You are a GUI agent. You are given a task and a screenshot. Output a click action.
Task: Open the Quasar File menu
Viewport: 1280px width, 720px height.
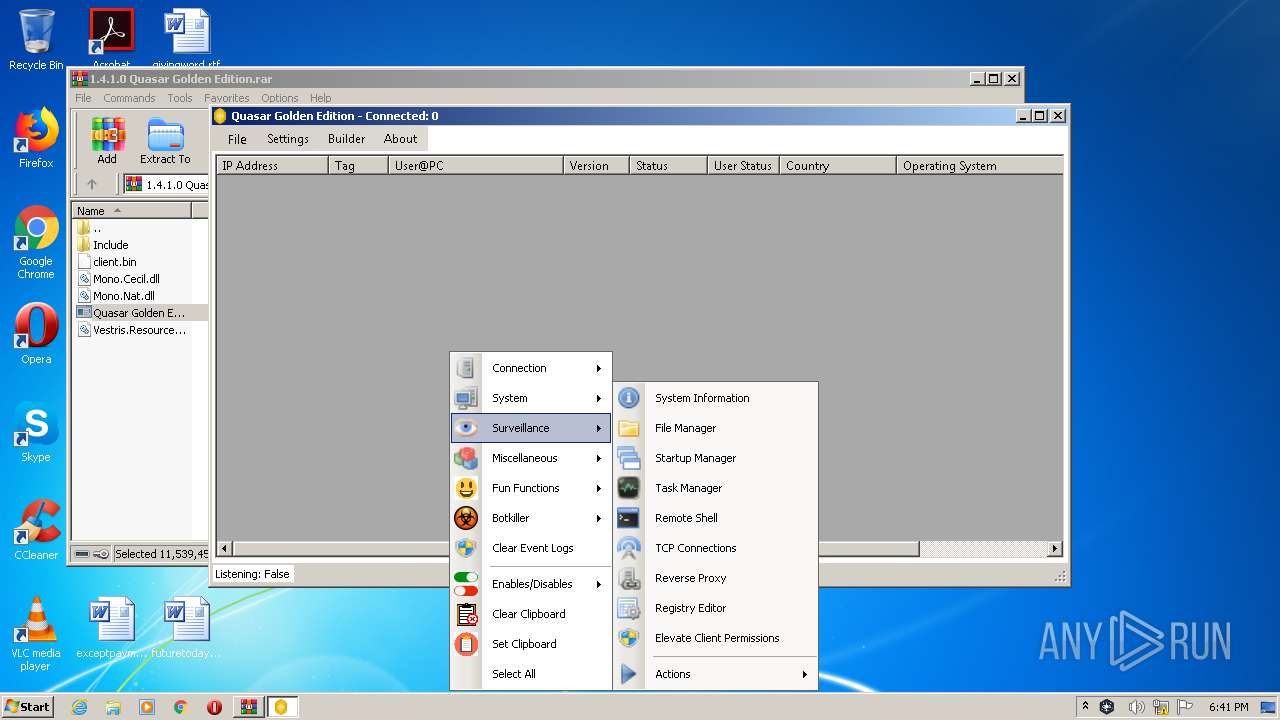tap(237, 139)
